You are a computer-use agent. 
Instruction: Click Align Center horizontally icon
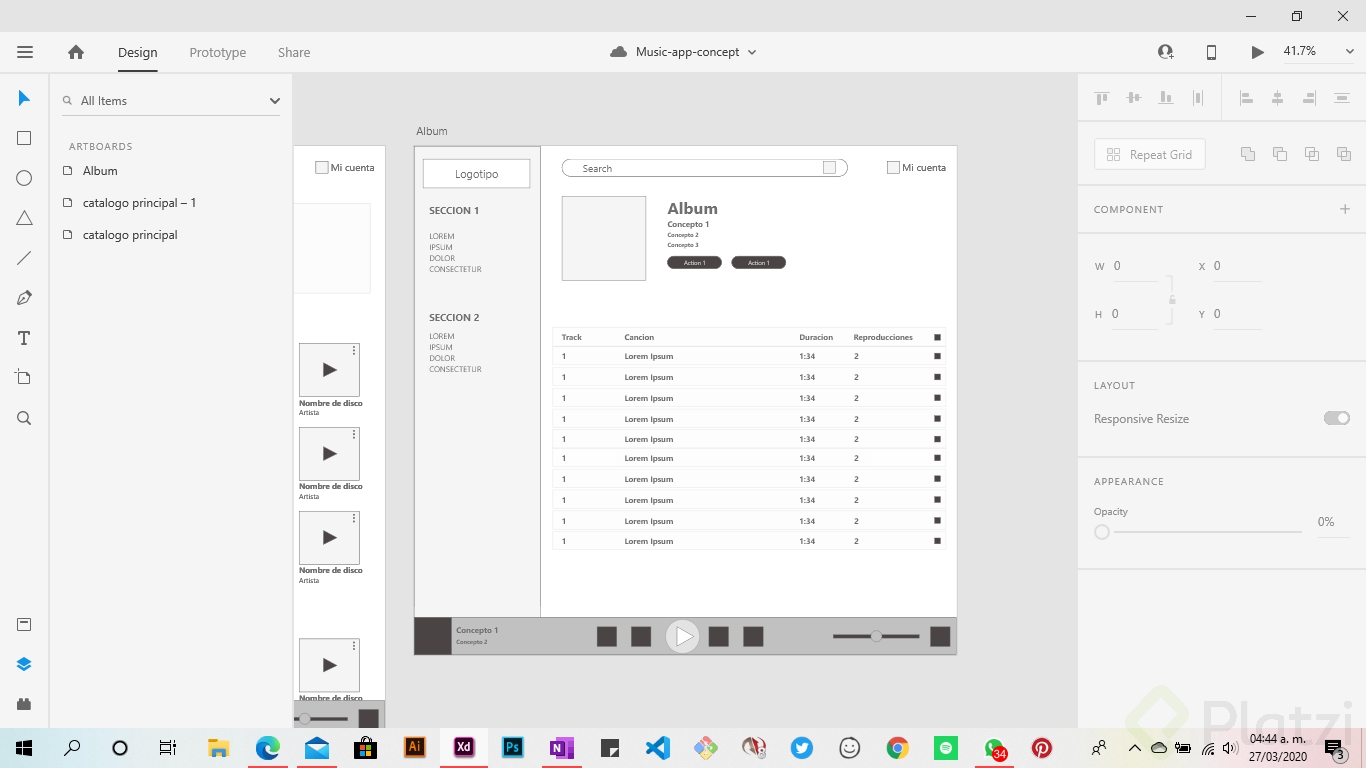[x=1278, y=98]
